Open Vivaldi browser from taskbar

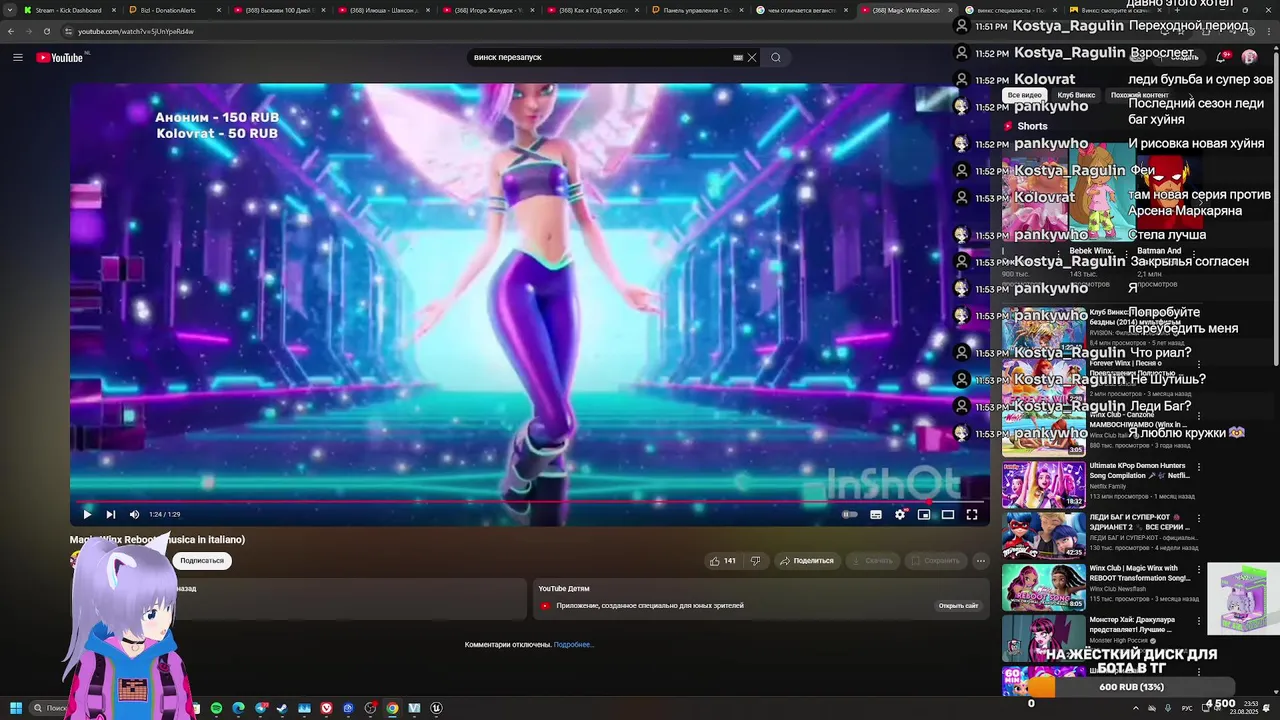pos(326,708)
